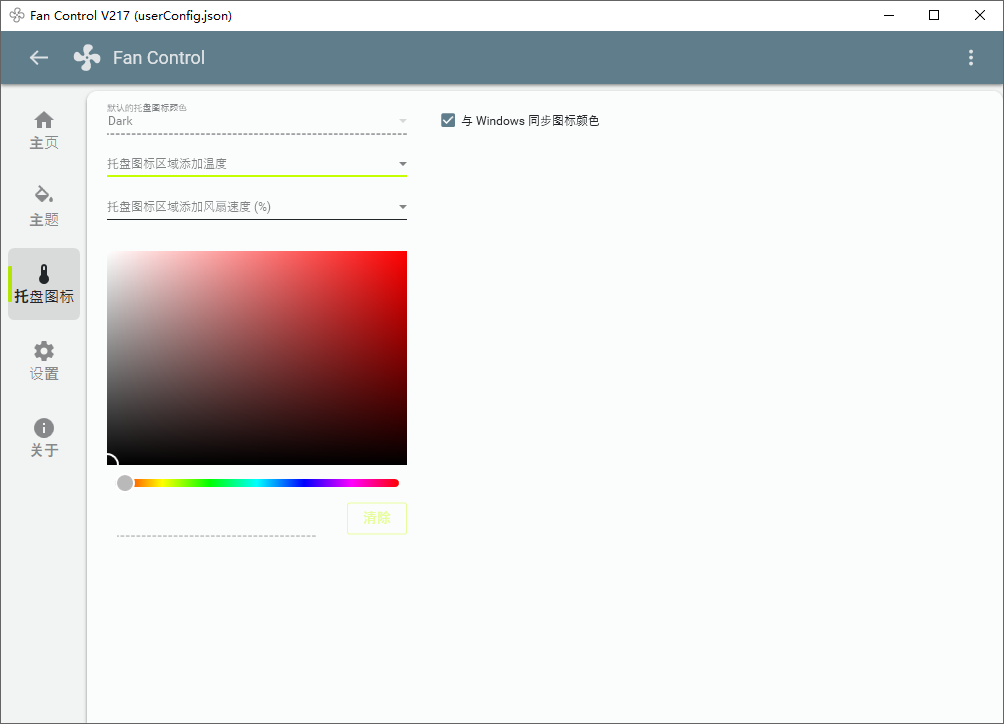This screenshot has height=724, width=1004.
Task: Minimize the Fan Control window
Action: point(888,15)
